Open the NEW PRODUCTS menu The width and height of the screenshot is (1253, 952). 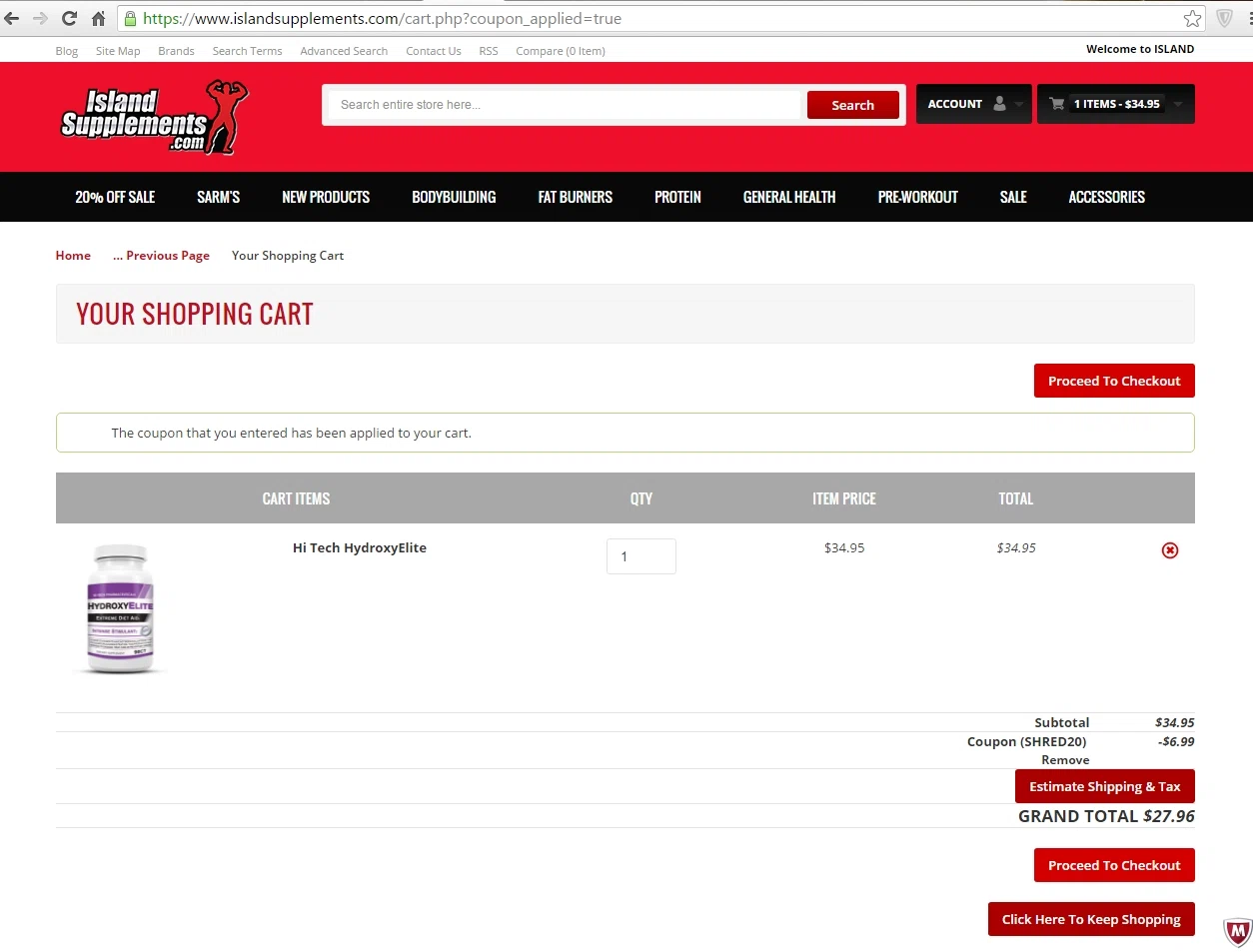tap(326, 197)
